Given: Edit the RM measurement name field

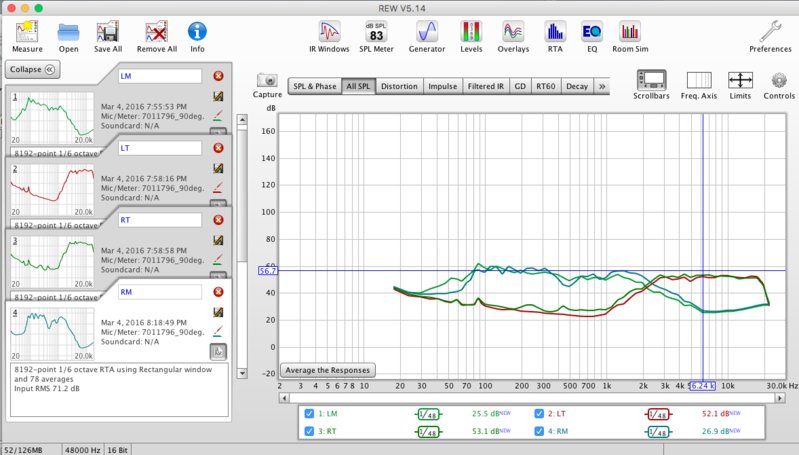Looking at the screenshot, I should coord(160,292).
